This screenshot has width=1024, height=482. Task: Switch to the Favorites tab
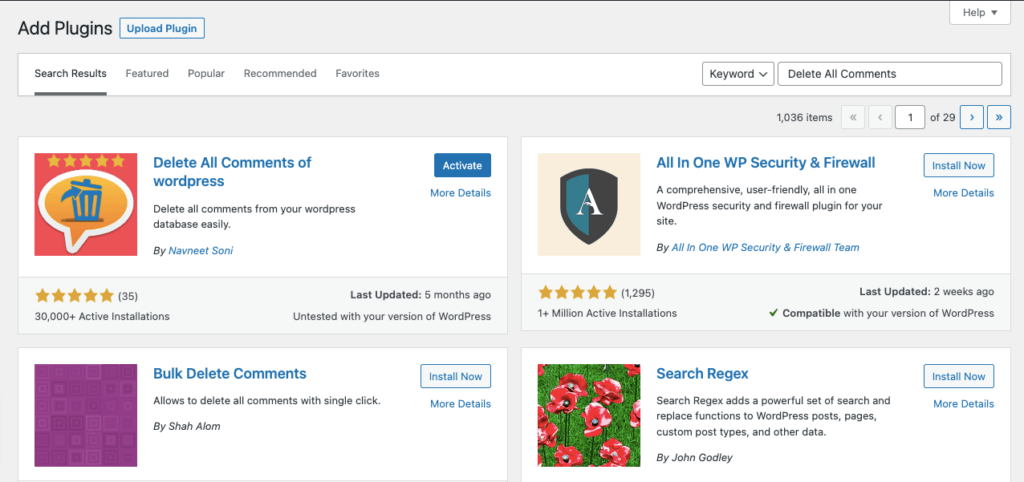pyautogui.click(x=357, y=74)
